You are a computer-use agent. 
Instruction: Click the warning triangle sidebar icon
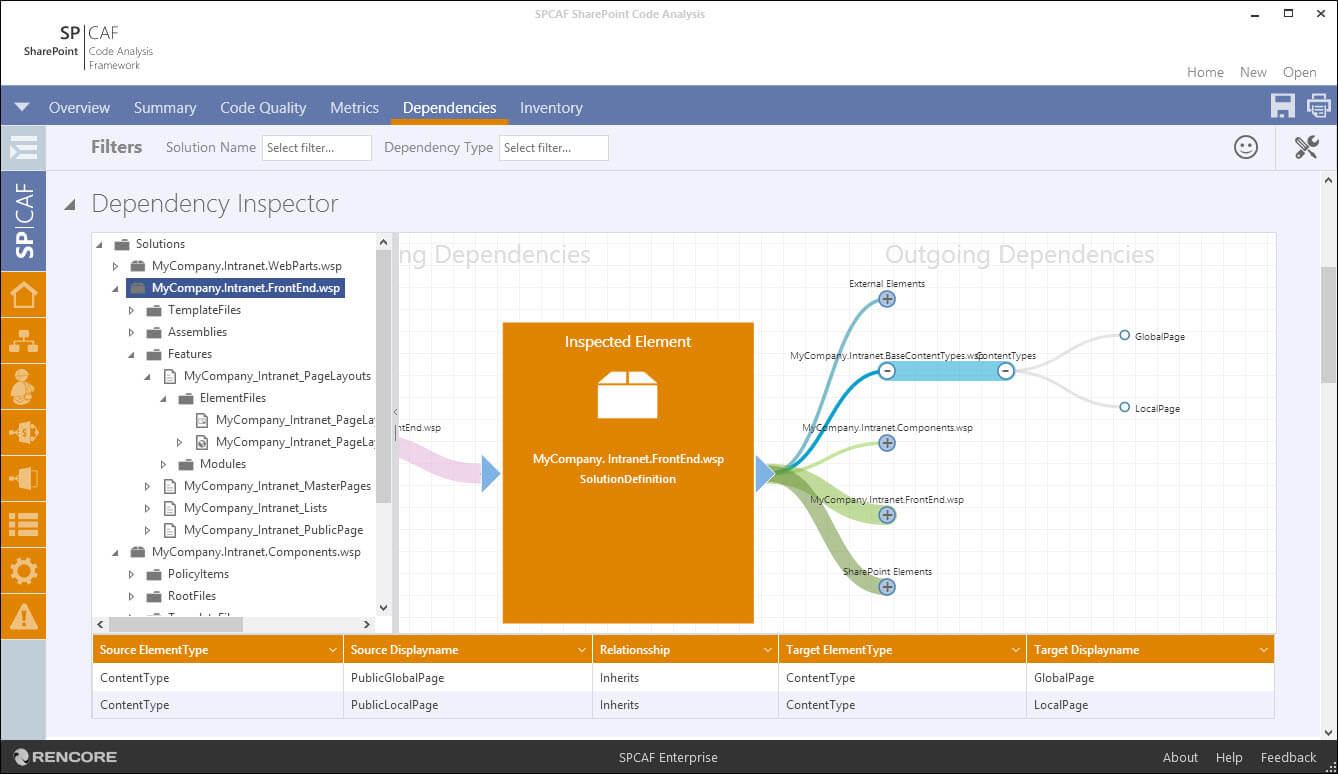tap(23, 616)
